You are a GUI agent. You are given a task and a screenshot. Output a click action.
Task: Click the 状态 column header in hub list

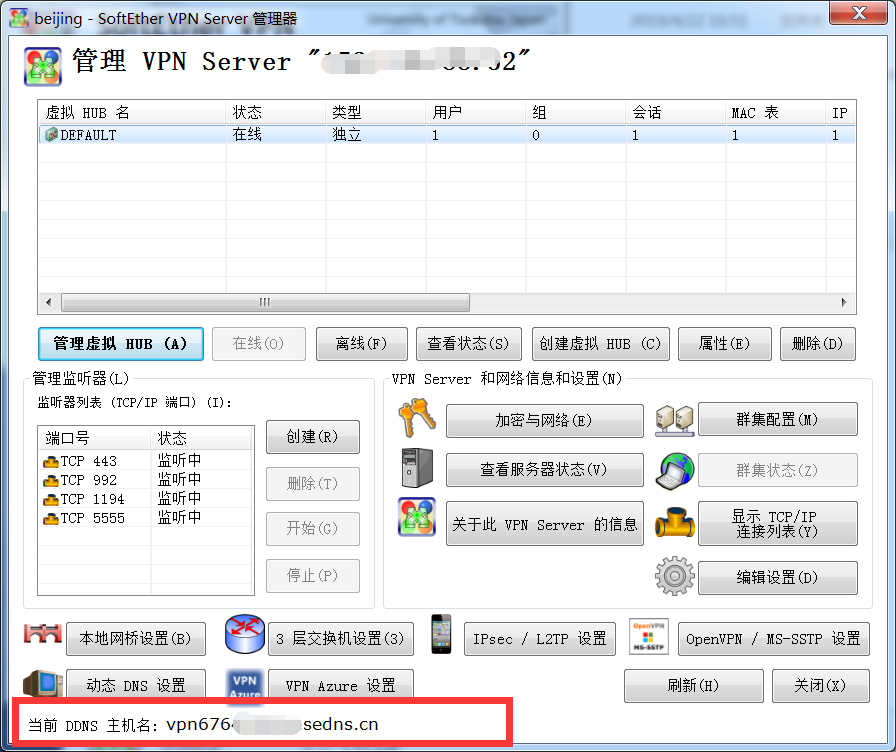(274, 112)
